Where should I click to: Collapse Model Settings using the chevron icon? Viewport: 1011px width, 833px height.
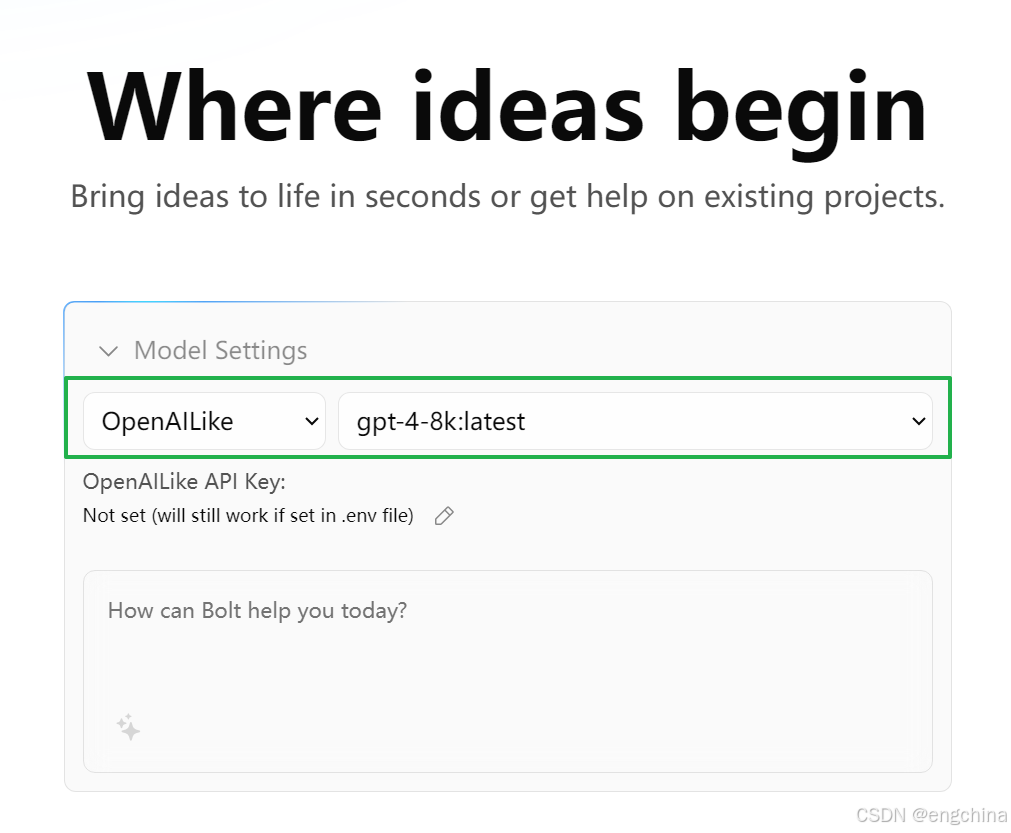click(108, 351)
